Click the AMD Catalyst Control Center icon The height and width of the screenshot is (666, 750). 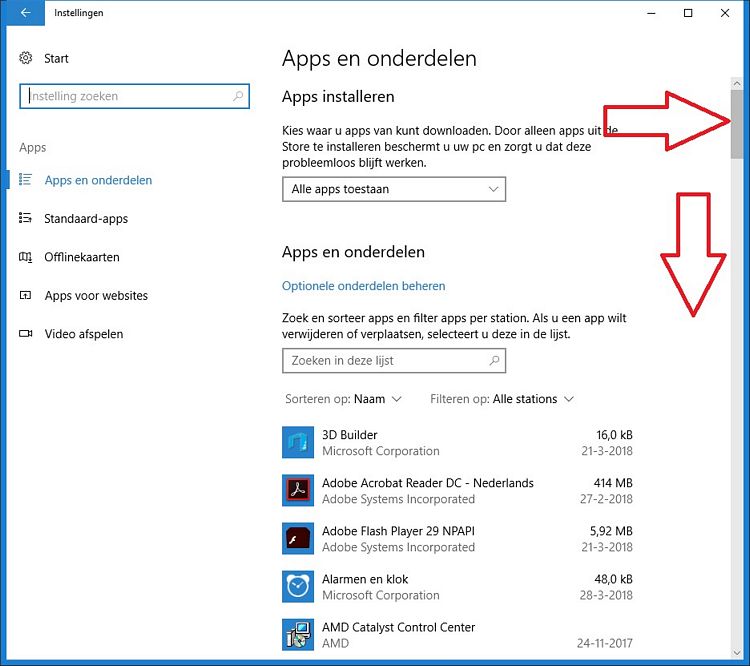pos(298,635)
